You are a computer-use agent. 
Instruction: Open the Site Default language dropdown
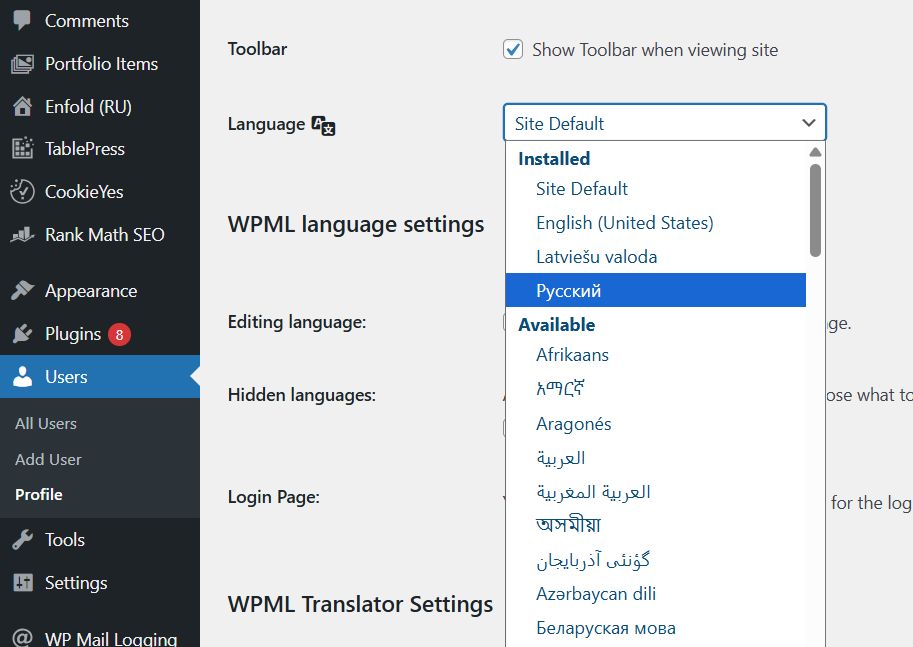[664, 123]
